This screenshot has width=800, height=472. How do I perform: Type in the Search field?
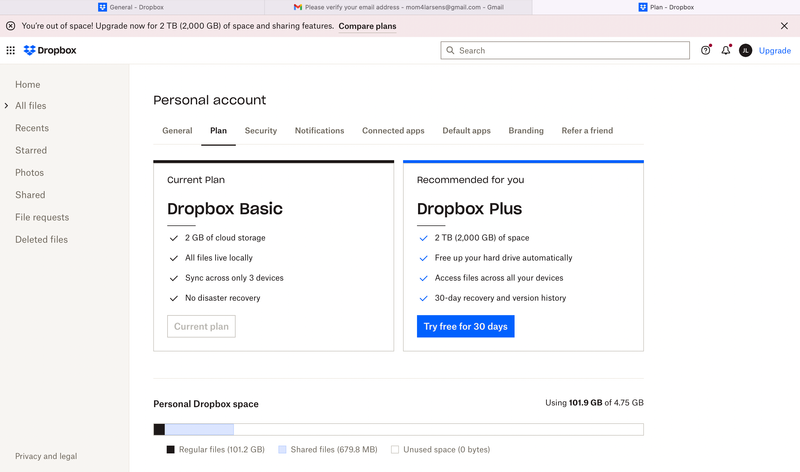click(x=570, y=50)
